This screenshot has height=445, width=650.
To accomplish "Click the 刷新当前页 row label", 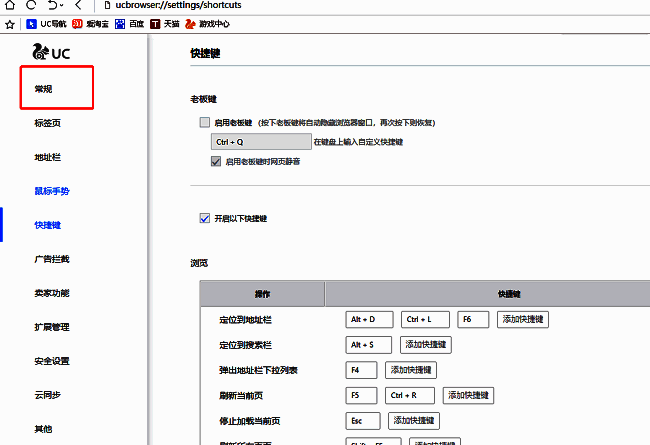I will point(241,396).
